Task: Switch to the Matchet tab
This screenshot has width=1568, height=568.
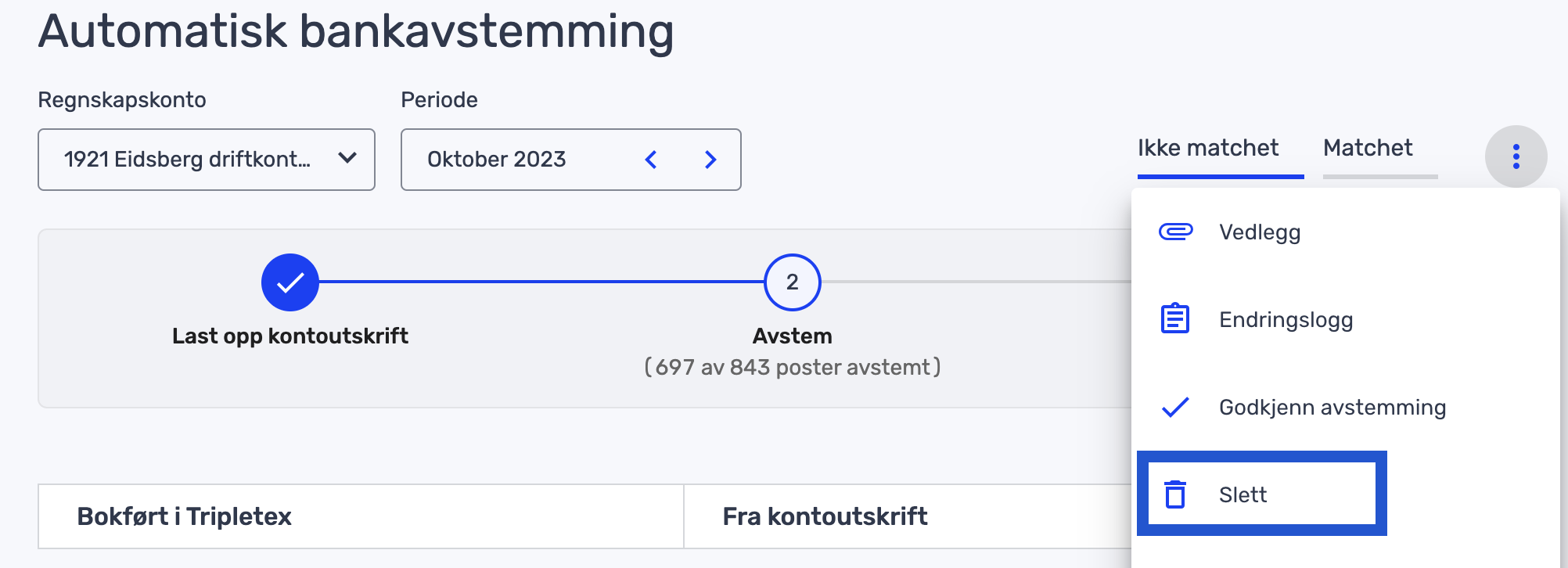Action: point(1368,148)
